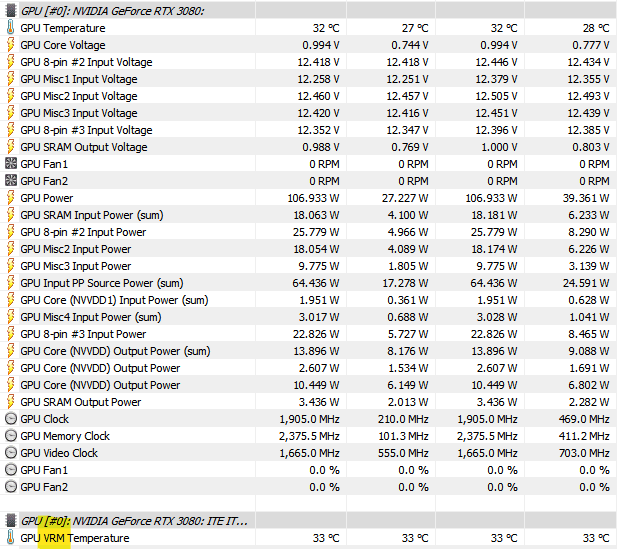Screen dimensions: 617x552
Task: Click the clock icon beside GPU Clock
Action: [11, 419]
